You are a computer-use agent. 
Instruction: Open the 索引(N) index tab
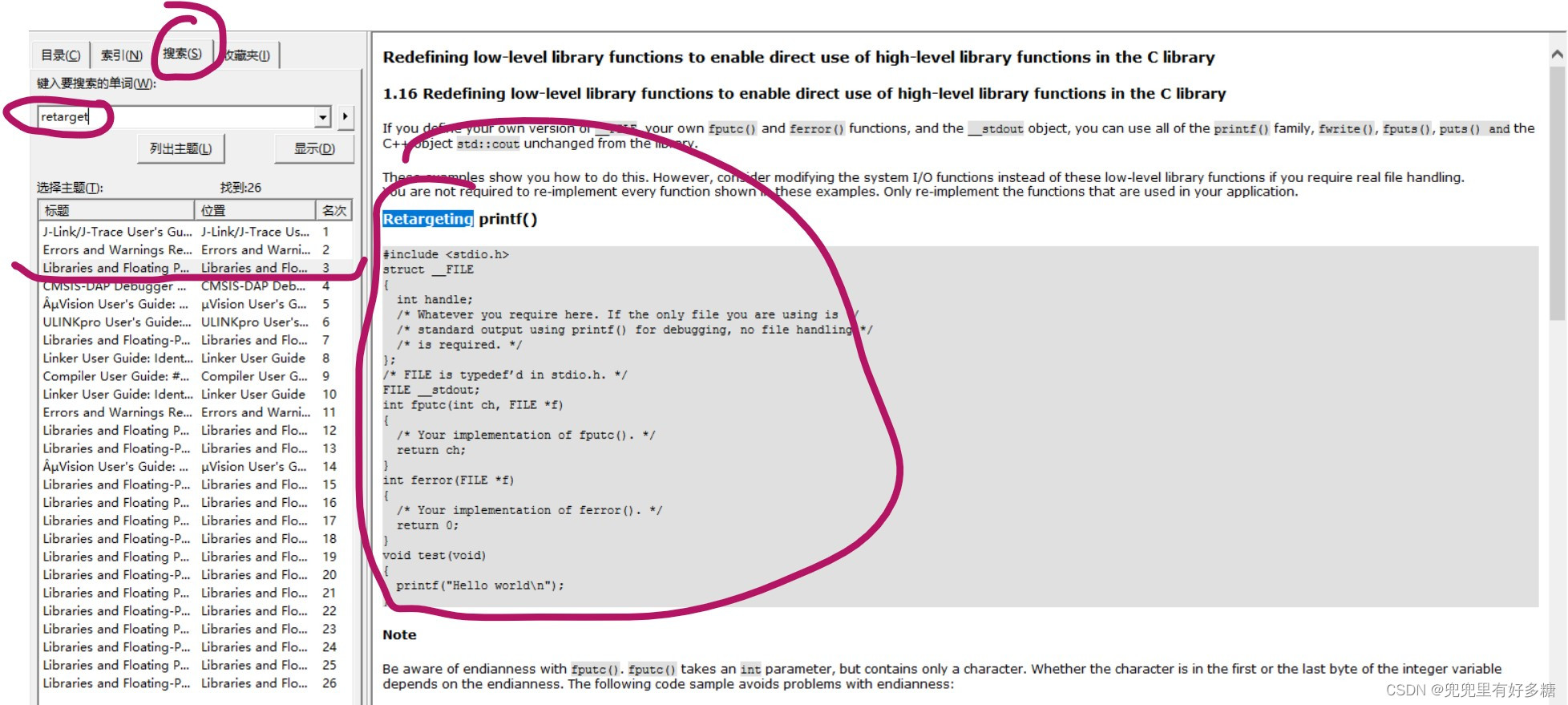point(122,55)
